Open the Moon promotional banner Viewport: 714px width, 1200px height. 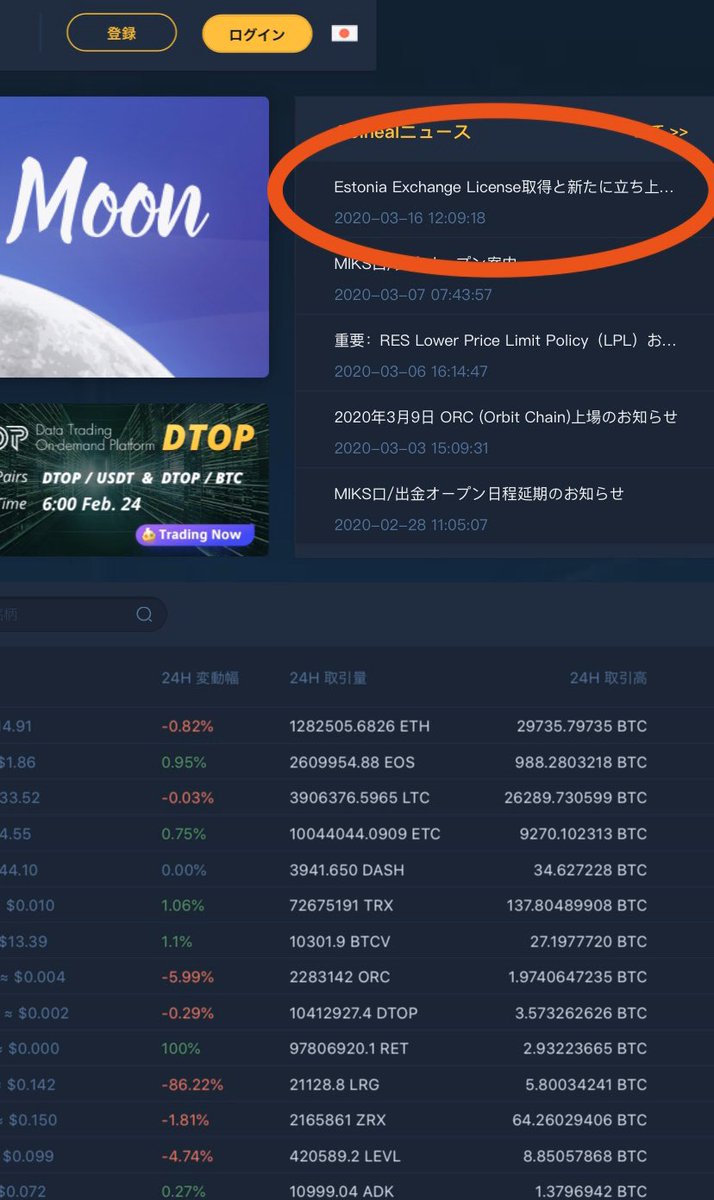tap(134, 237)
